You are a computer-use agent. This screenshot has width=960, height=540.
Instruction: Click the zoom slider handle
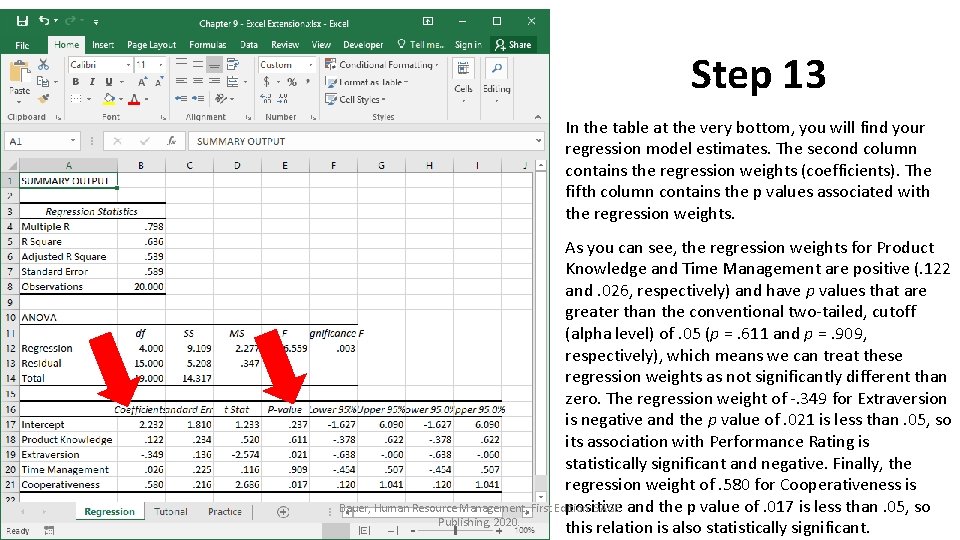[x=455, y=531]
